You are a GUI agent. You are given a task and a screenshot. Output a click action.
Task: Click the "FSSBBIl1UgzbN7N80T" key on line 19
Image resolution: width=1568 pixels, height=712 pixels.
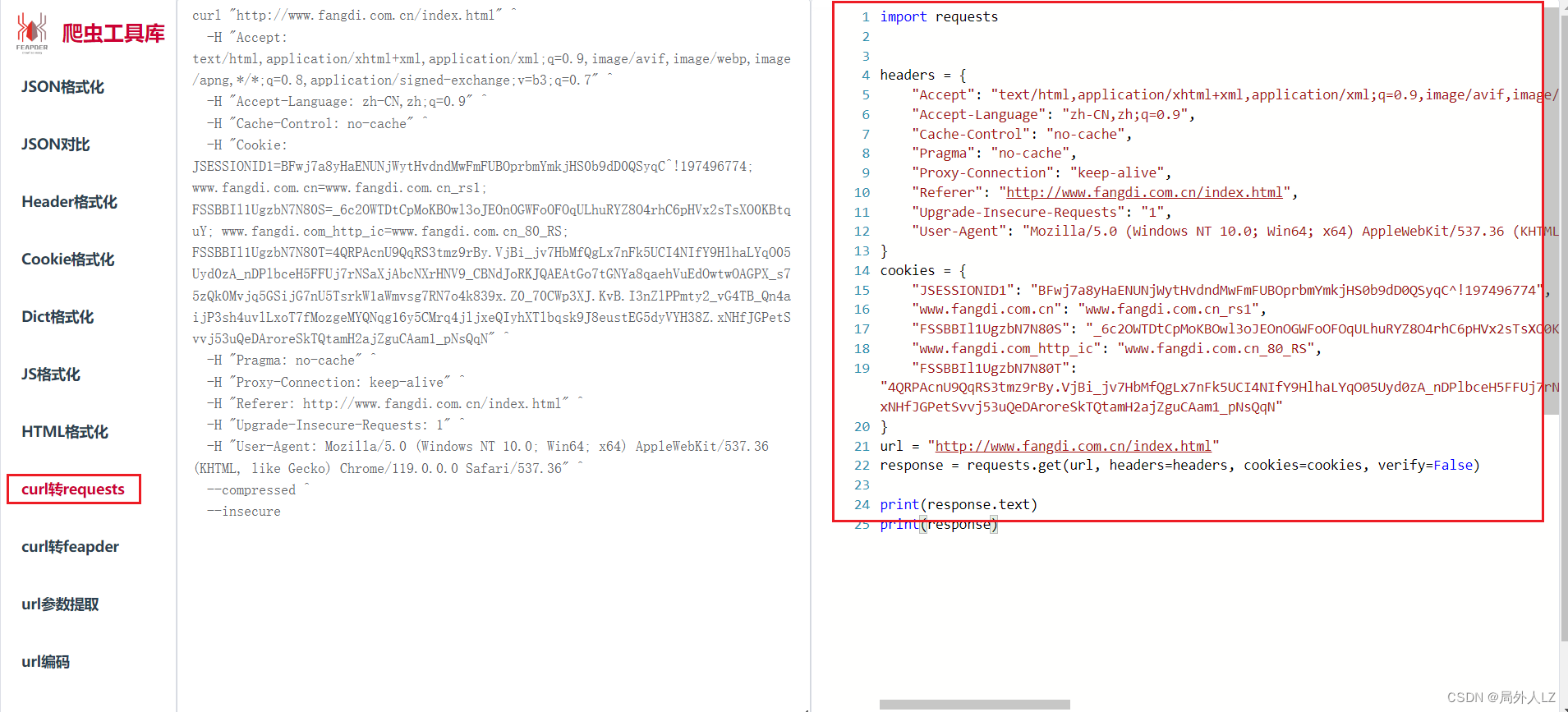[990, 368]
